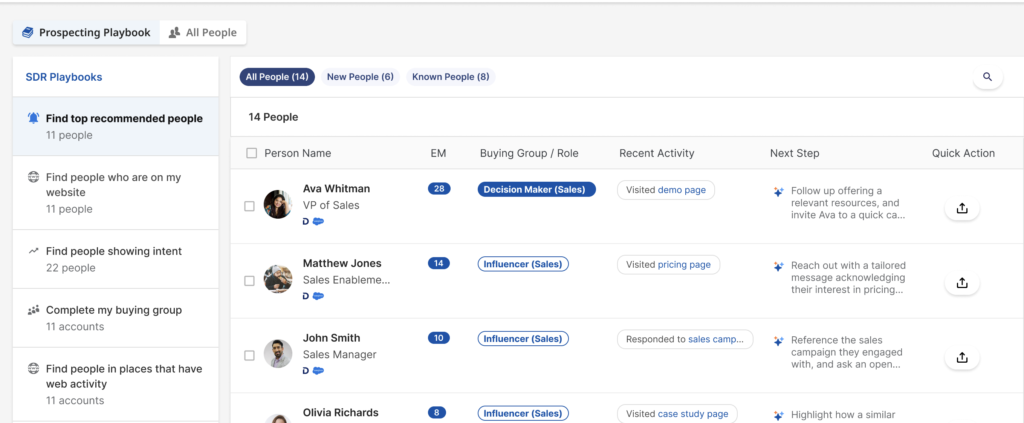Click the AI sparkle icon beside Ava's next step
The width and height of the screenshot is (1024, 423).
pos(778,191)
